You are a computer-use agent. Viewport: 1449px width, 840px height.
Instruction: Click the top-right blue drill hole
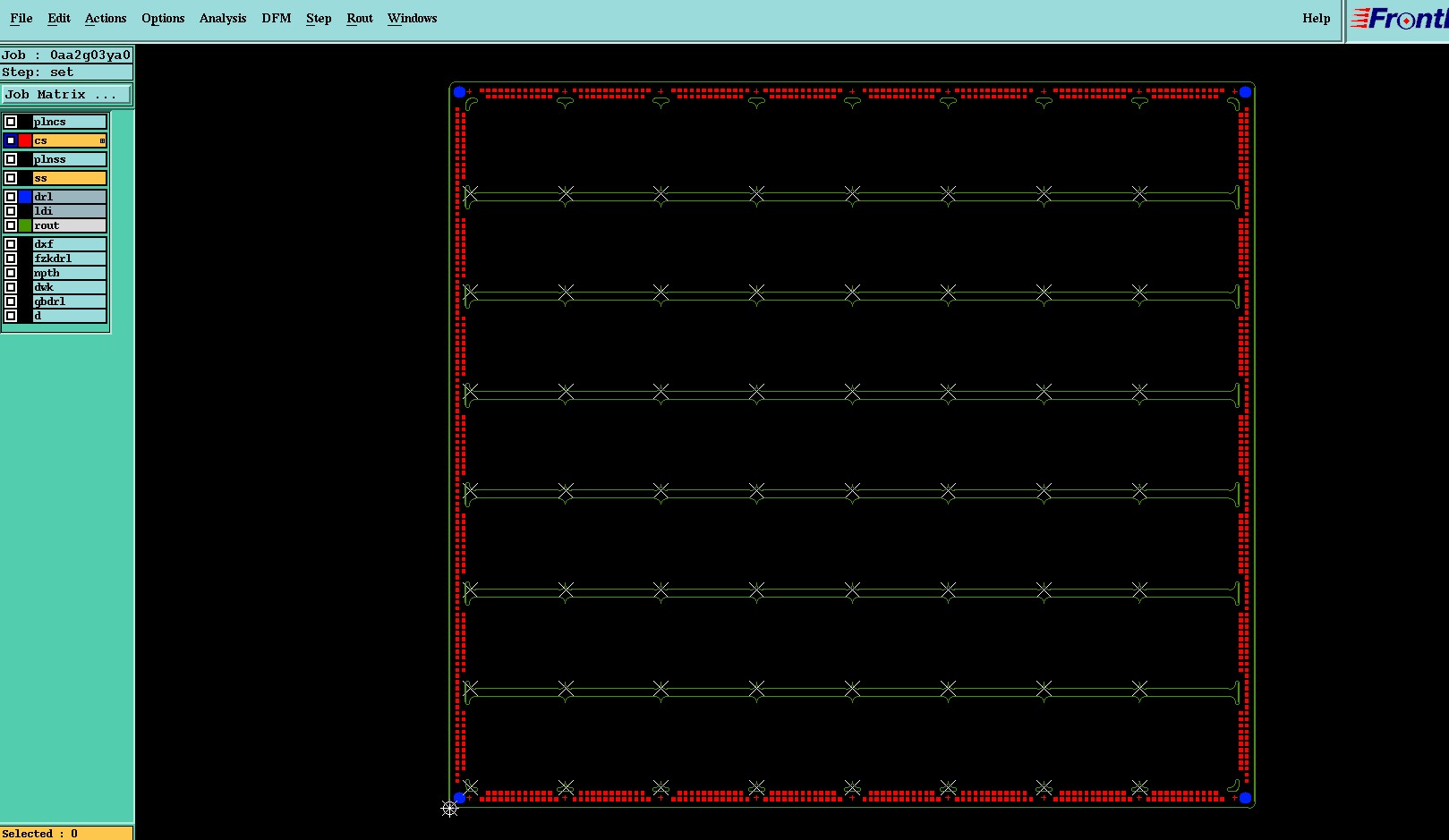coord(1245,92)
